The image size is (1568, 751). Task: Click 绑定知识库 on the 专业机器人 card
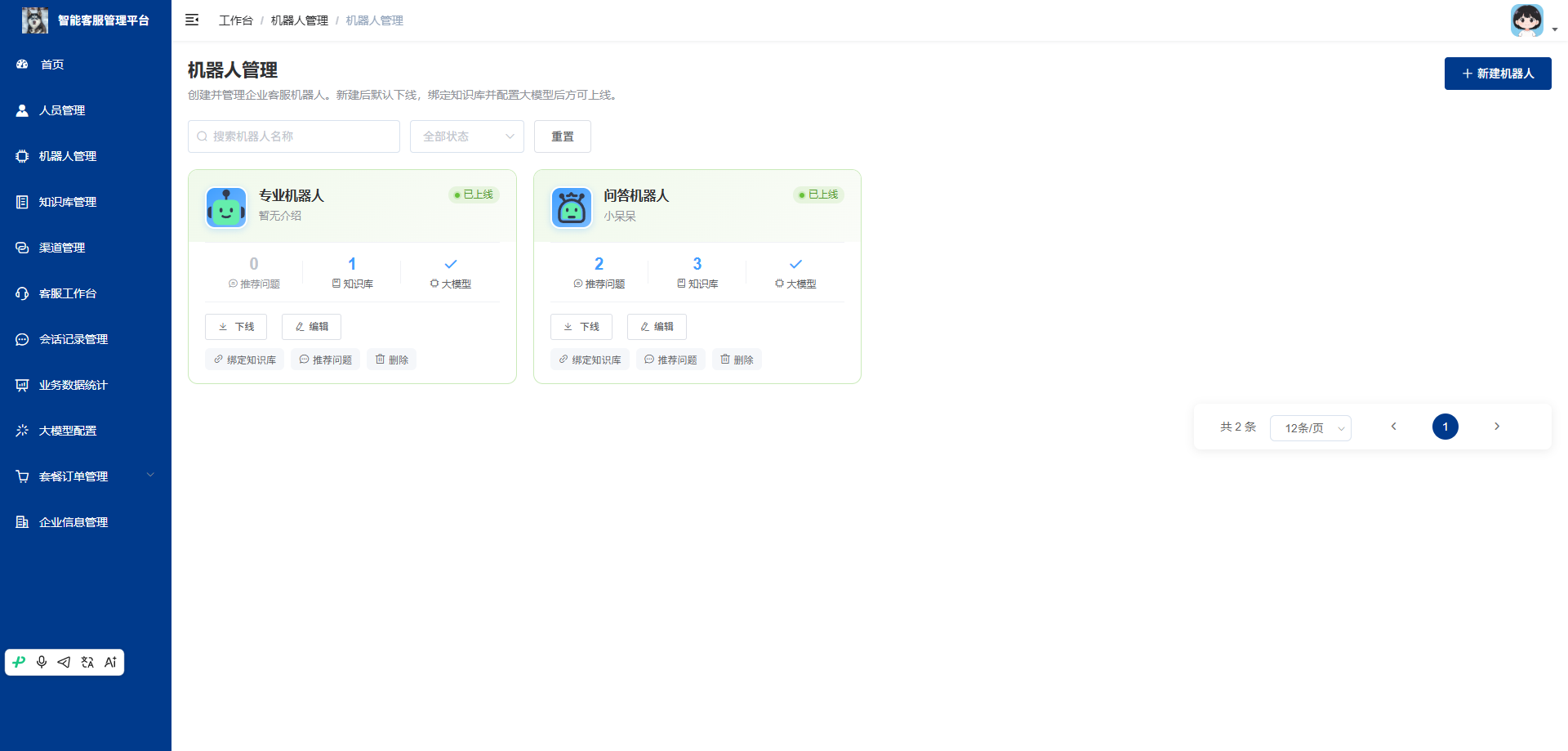click(x=245, y=360)
